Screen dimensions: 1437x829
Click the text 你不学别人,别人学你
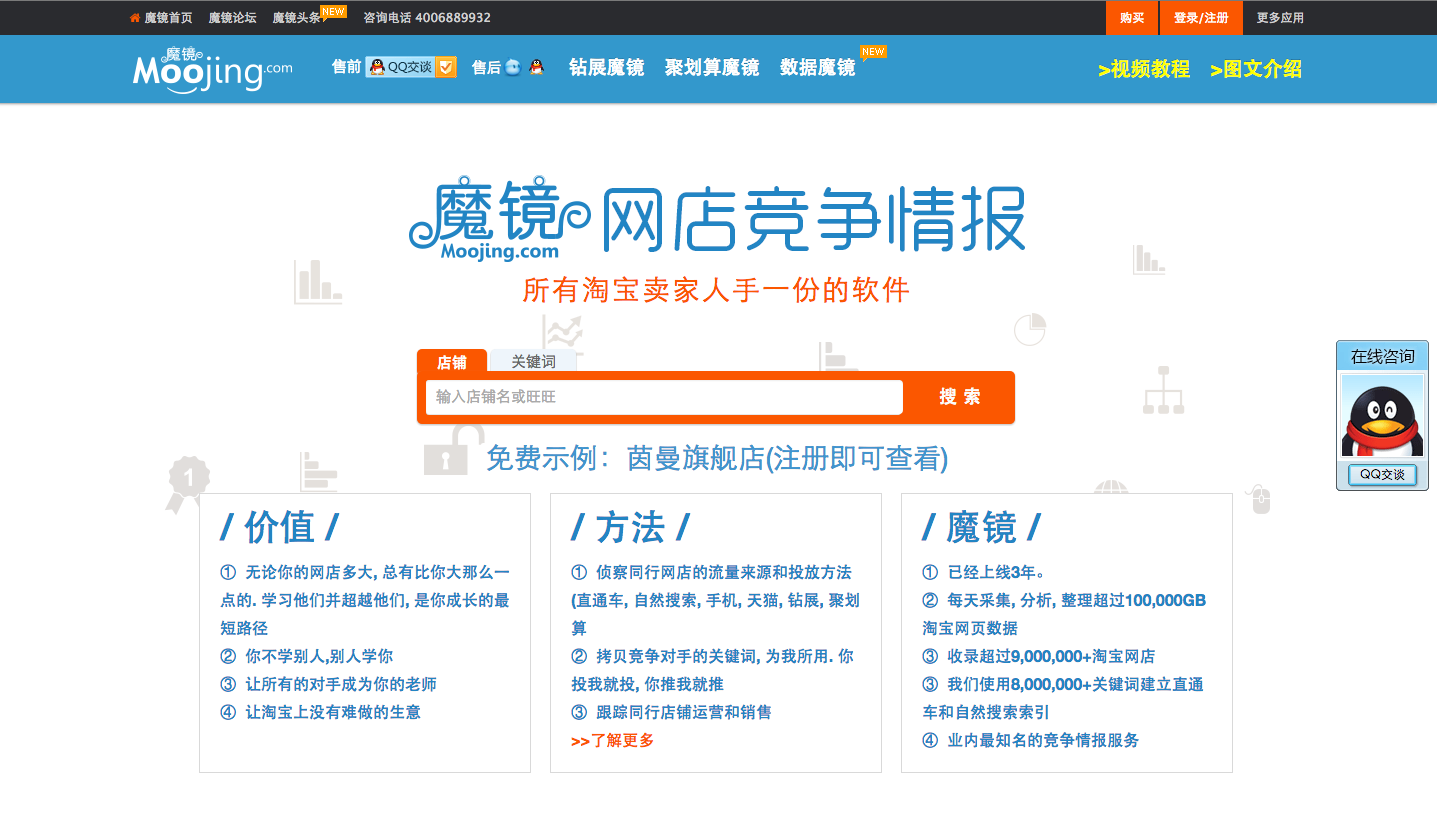tap(319, 657)
